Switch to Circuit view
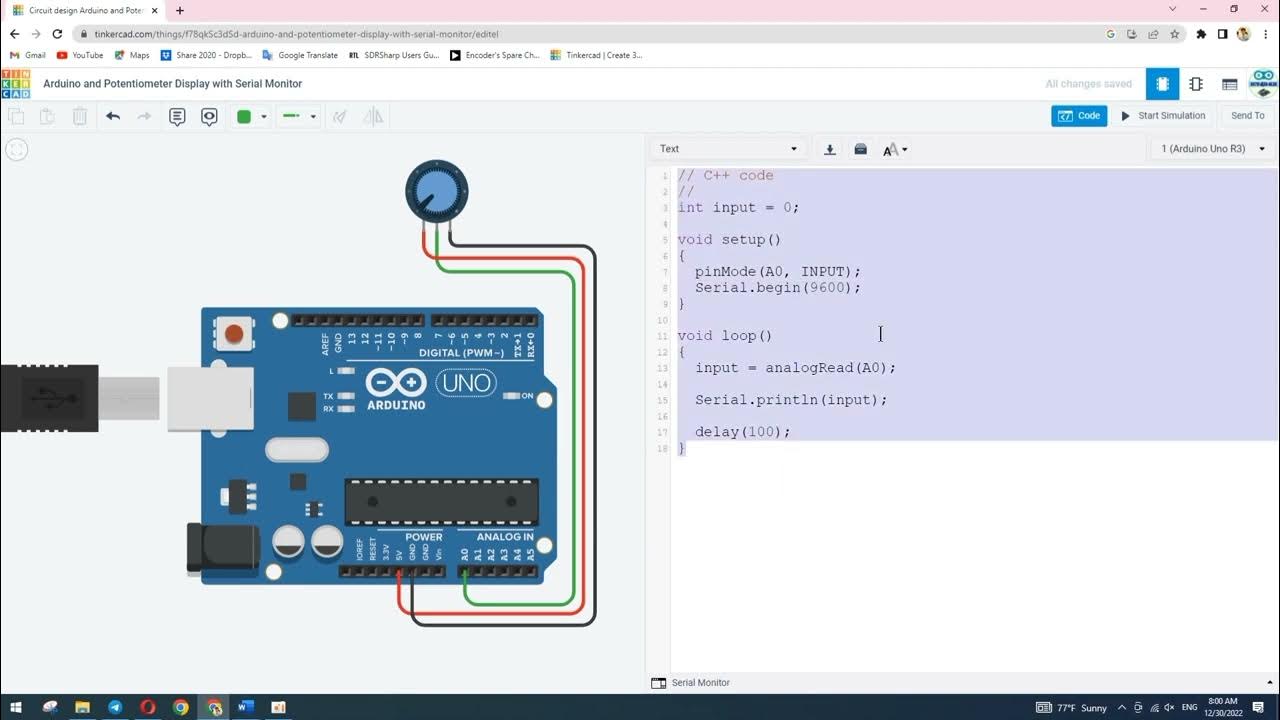The height and width of the screenshot is (720, 1280). (x=1162, y=84)
